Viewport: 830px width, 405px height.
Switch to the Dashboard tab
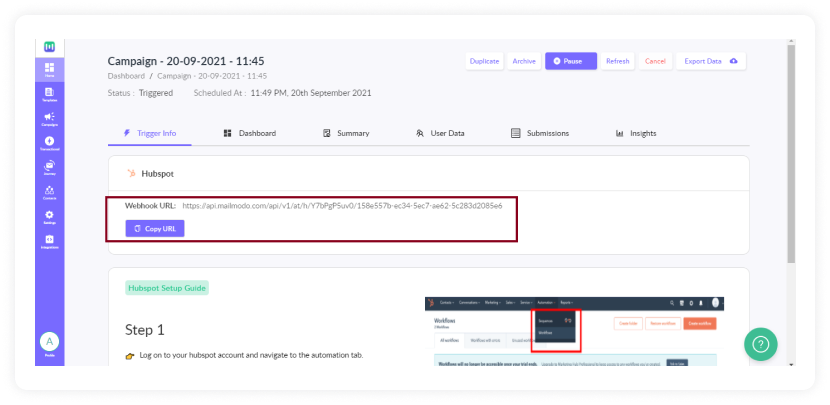click(250, 133)
